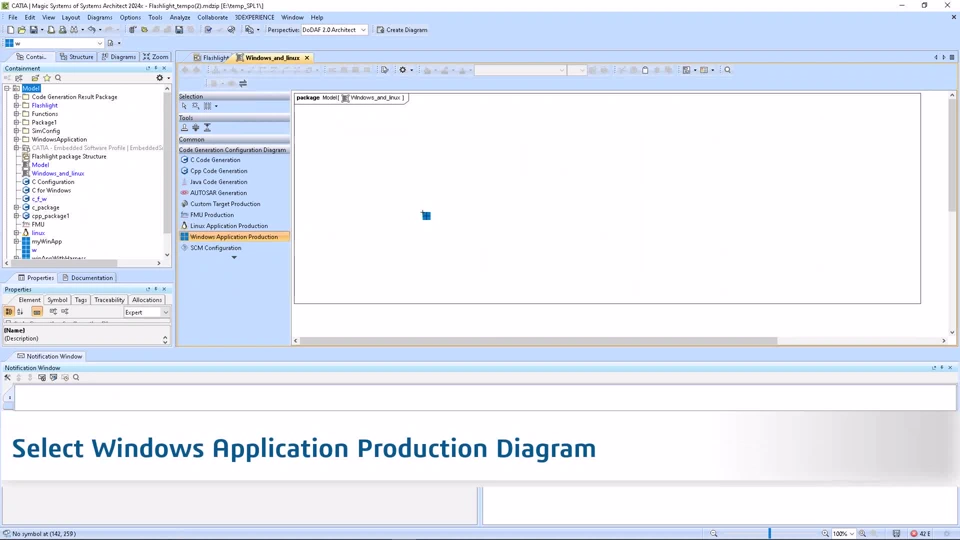Expand the linux node in tree
The height and width of the screenshot is (540, 960).
(17, 233)
